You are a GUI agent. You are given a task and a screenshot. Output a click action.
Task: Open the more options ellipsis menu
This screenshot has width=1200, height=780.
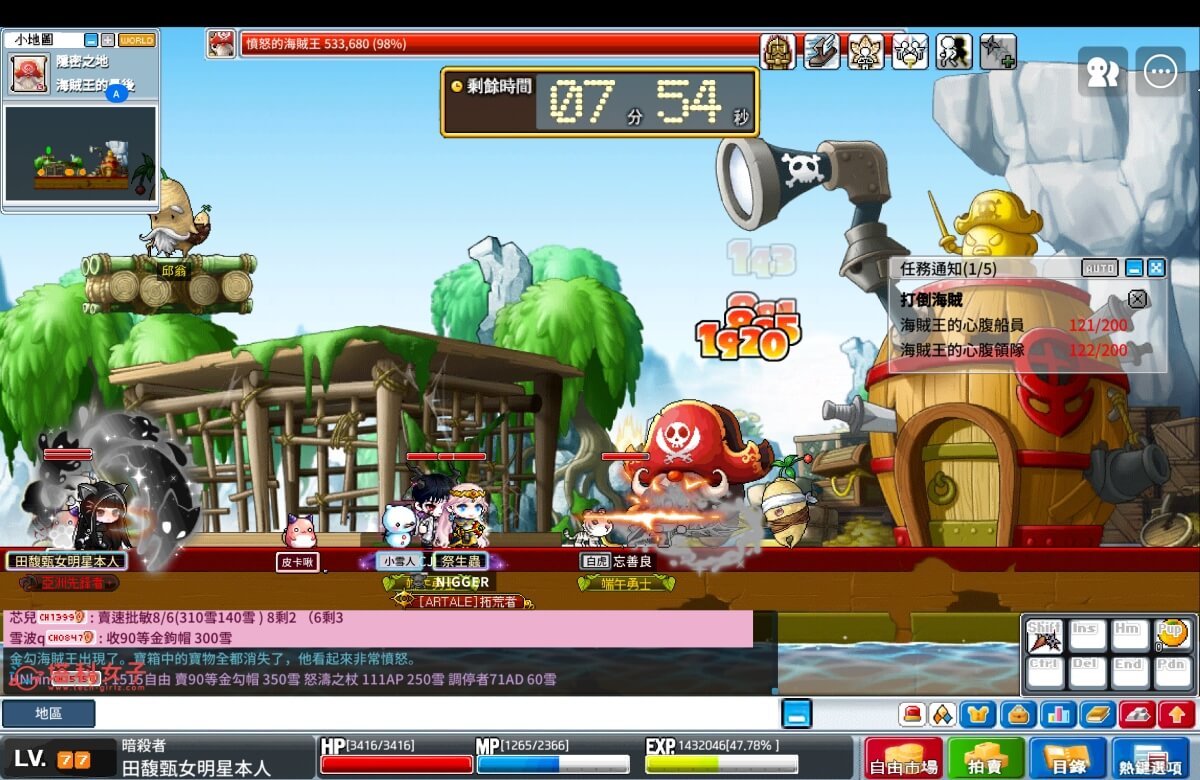coord(1161,72)
